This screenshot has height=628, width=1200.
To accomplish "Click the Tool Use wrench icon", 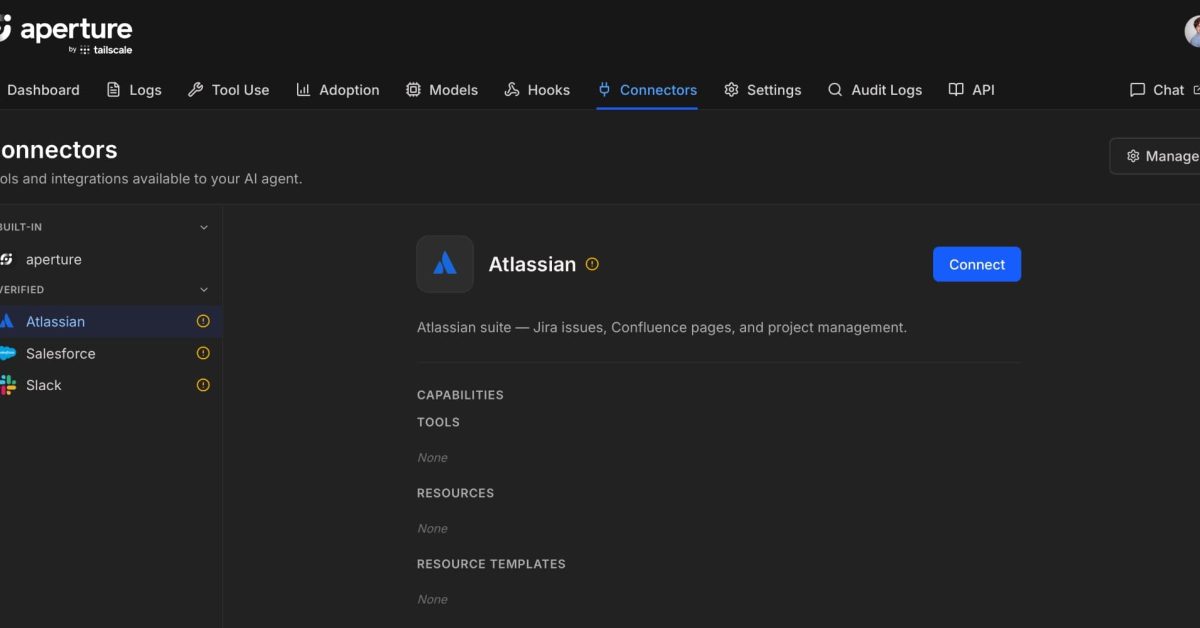I will point(195,90).
